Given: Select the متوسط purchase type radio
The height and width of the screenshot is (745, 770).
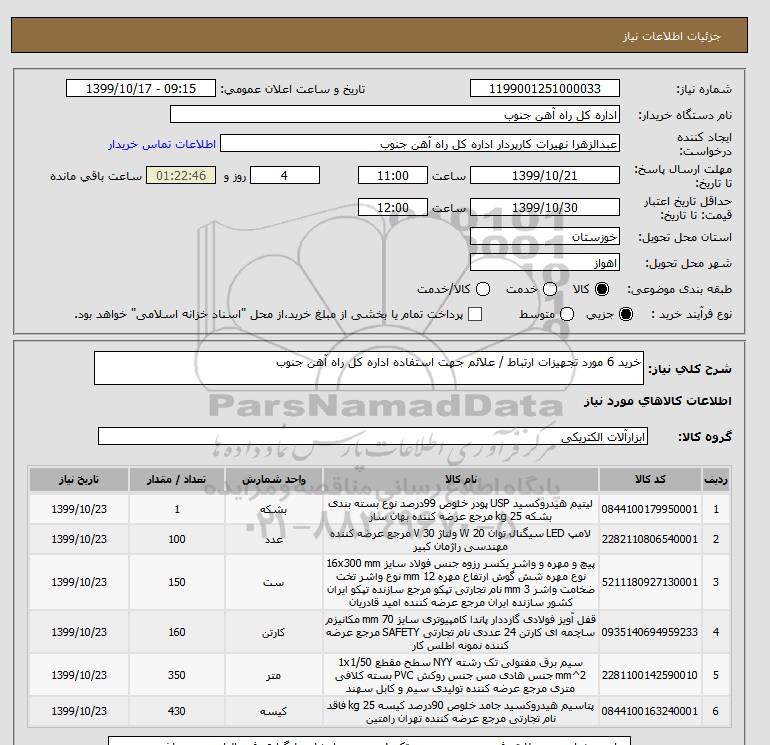Looking at the screenshot, I should (x=567, y=314).
